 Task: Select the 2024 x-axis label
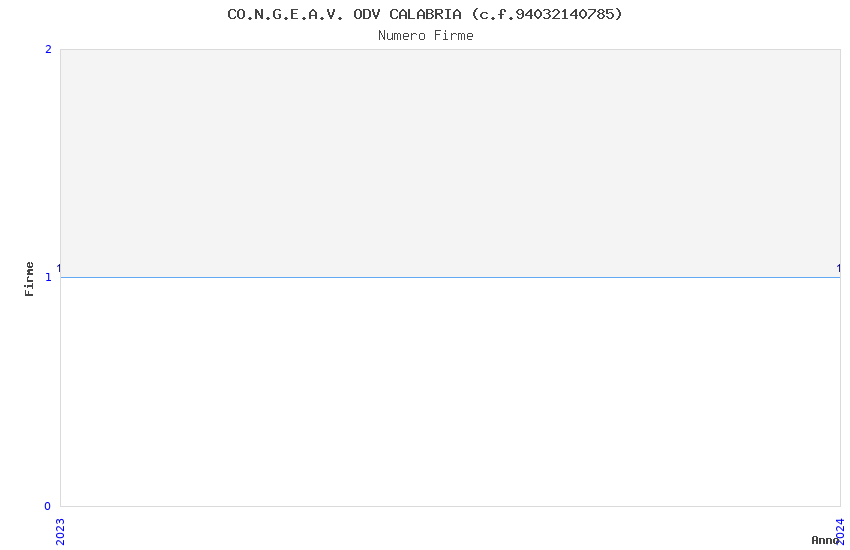point(840,532)
